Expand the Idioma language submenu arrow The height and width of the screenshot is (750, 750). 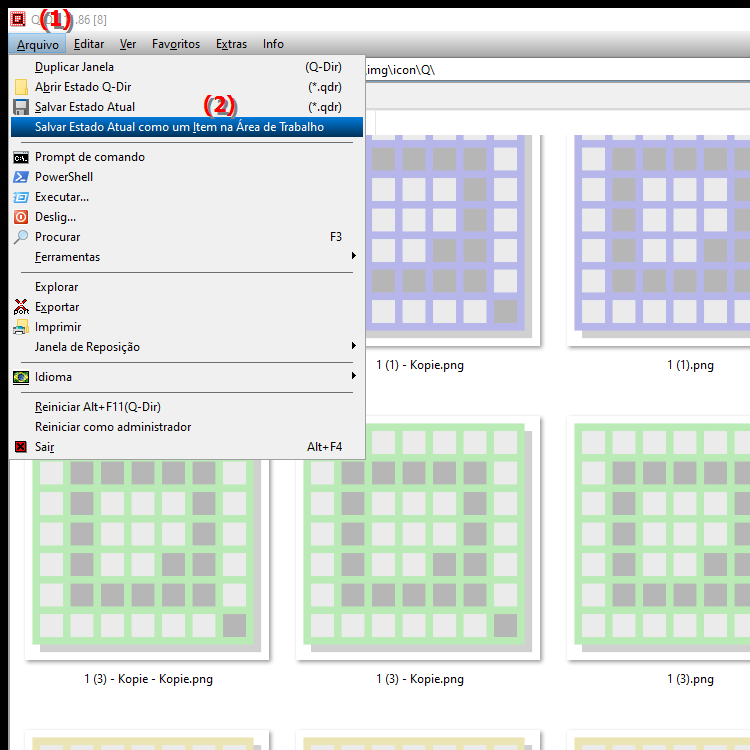point(353,377)
